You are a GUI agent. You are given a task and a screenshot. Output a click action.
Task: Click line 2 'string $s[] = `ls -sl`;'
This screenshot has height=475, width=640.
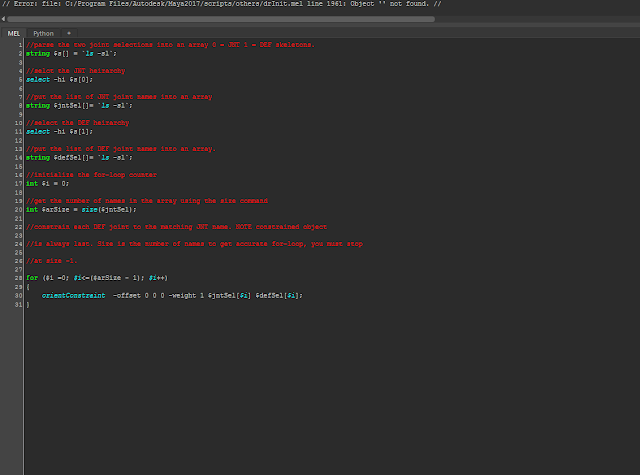(x=71, y=53)
